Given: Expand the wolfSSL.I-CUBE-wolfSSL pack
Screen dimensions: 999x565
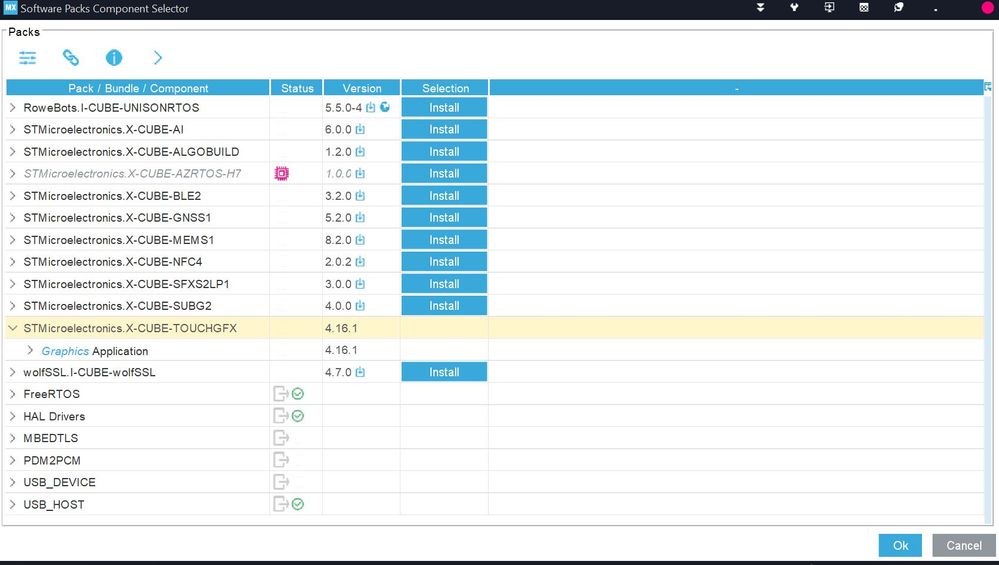Looking at the screenshot, I should pos(12,372).
